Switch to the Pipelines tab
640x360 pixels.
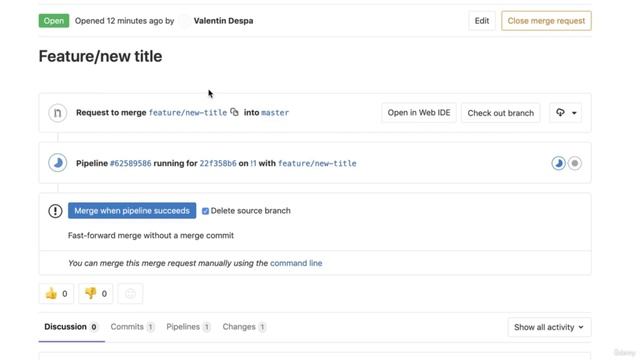188,327
